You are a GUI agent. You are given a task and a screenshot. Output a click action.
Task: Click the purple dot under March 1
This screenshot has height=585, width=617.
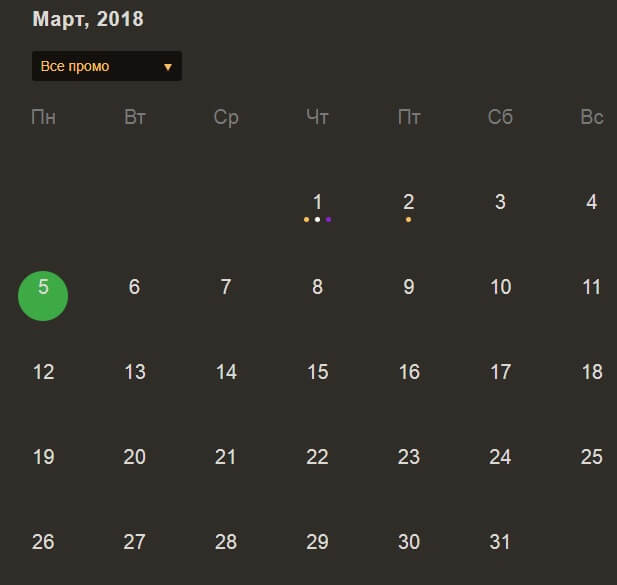pyautogui.click(x=328, y=219)
